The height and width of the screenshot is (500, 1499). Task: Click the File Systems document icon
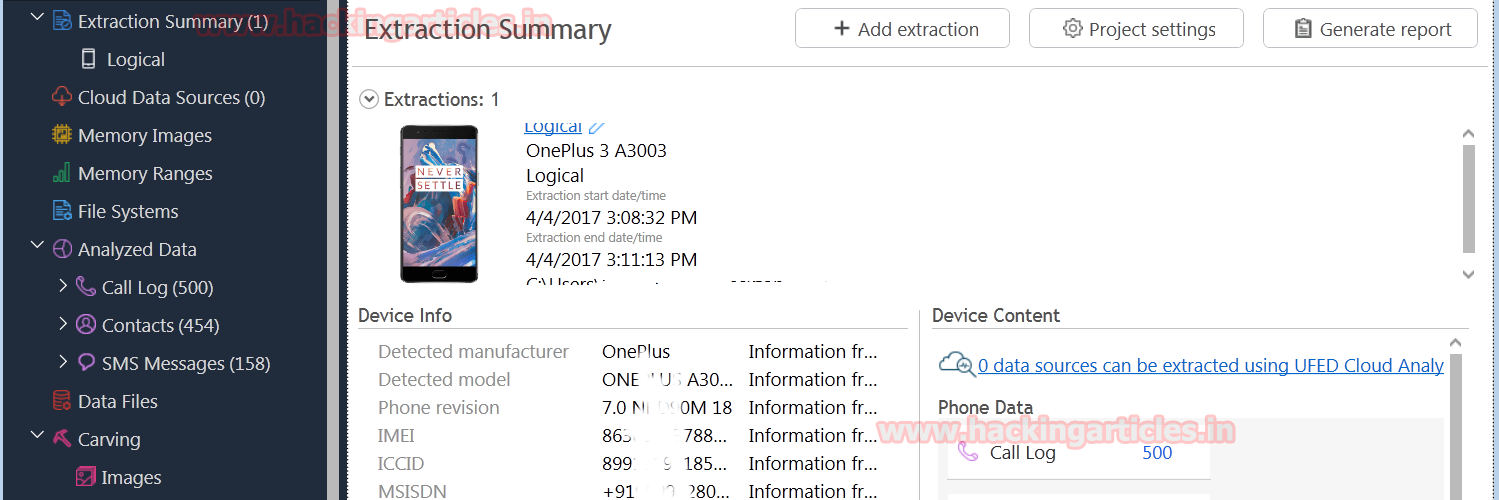click(62, 211)
